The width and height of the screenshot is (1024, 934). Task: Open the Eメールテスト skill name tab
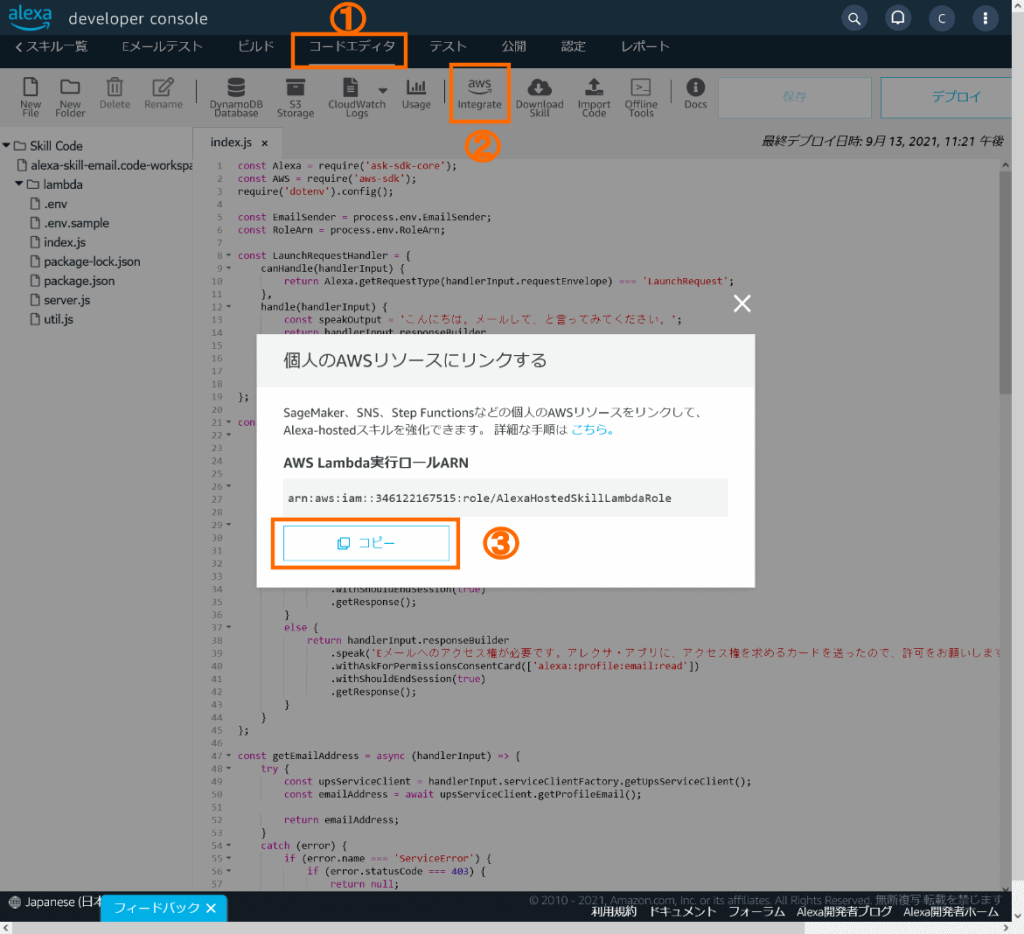tap(162, 46)
